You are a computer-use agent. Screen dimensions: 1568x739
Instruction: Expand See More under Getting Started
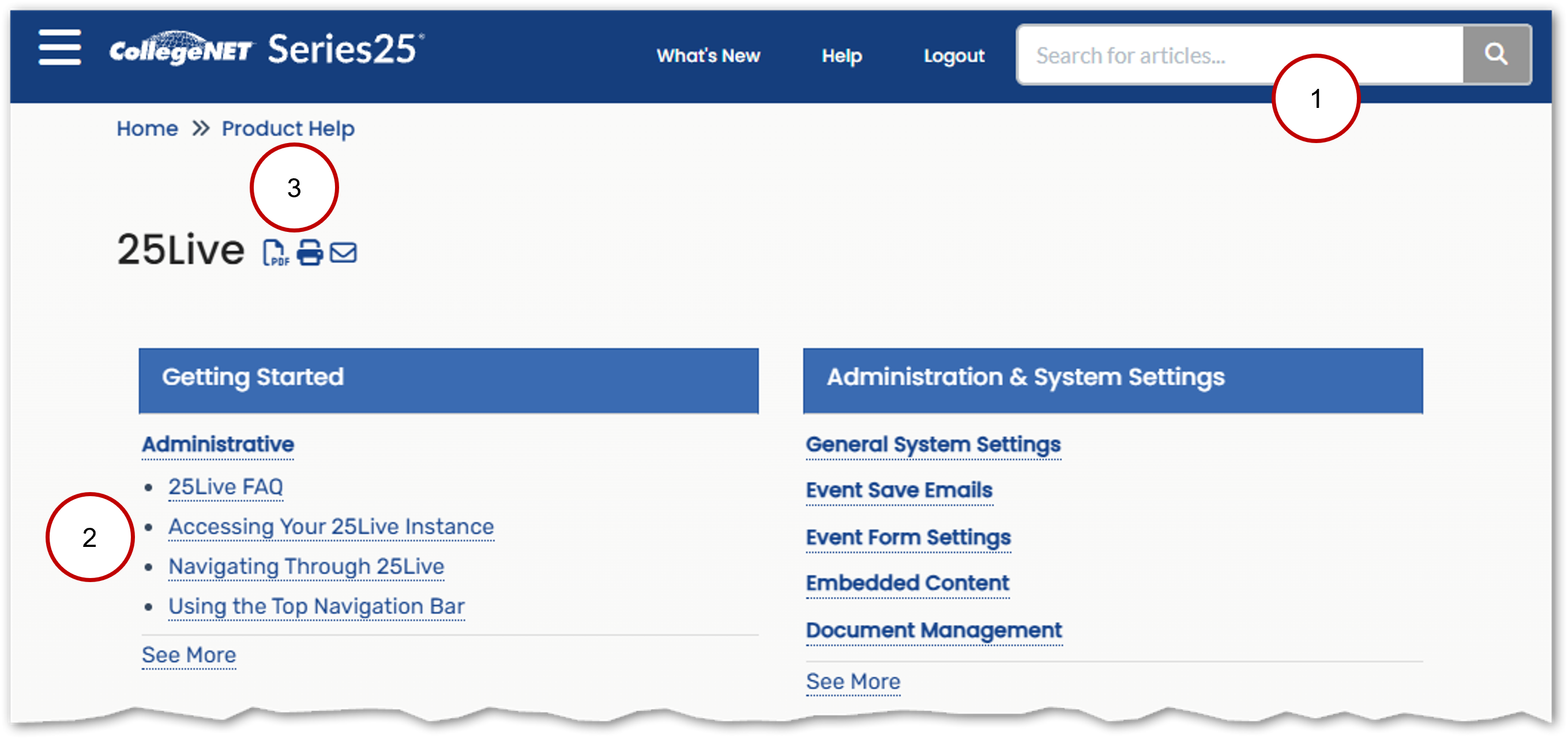click(x=189, y=655)
